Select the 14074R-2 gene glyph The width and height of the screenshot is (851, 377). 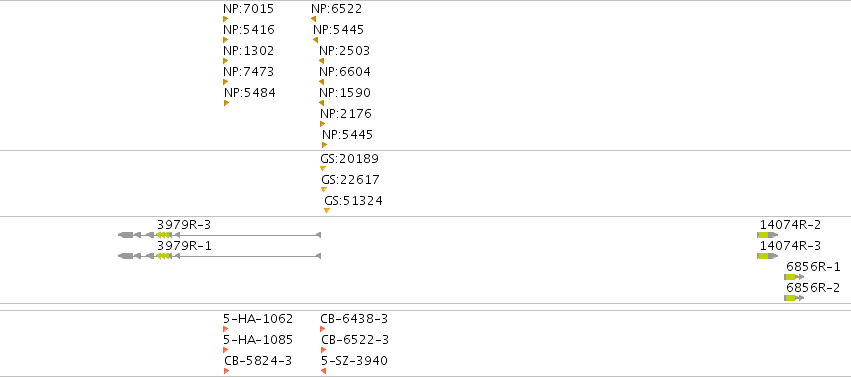click(767, 235)
